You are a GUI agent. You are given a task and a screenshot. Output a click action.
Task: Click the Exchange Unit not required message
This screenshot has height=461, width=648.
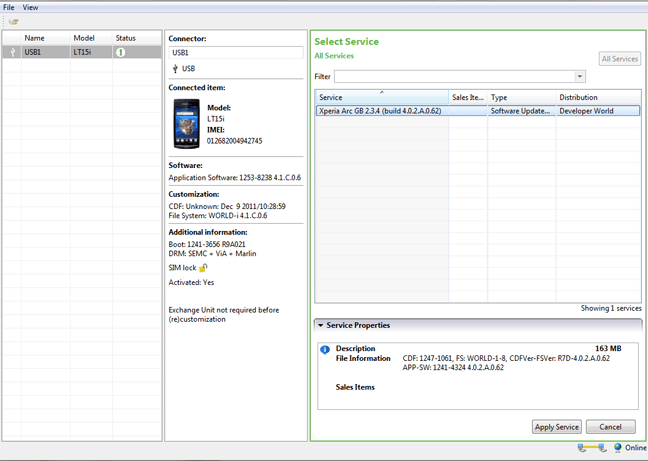224,314
